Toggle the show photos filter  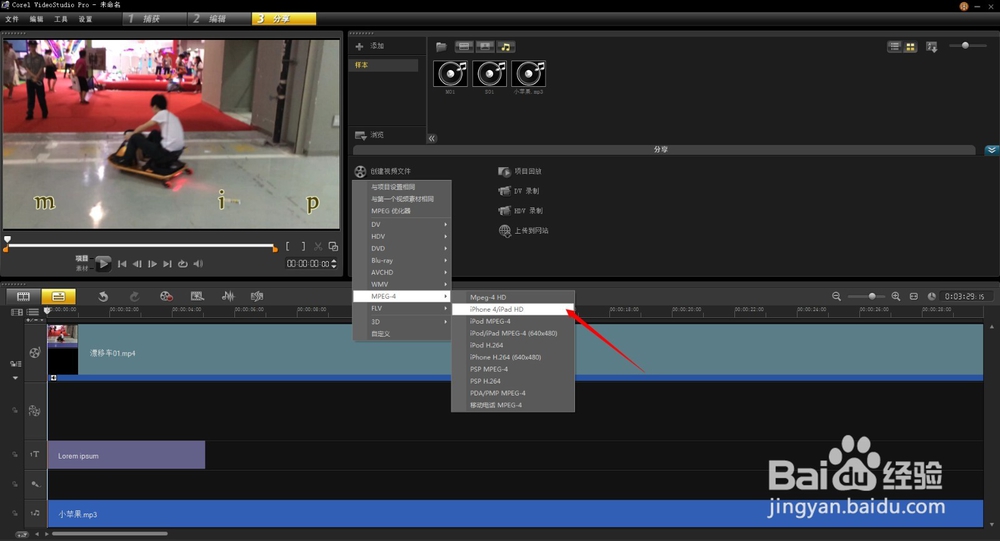coord(485,47)
